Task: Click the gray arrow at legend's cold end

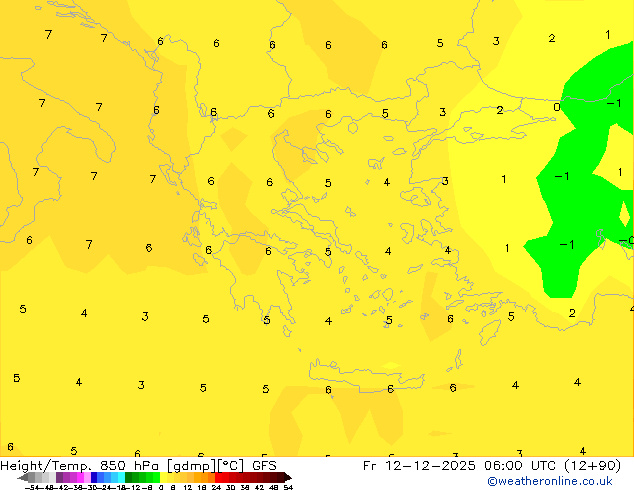Action: click(x=23, y=478)
